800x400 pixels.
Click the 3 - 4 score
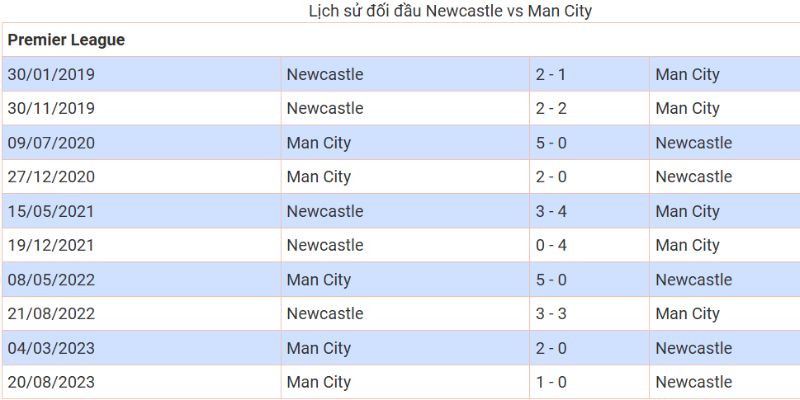click(x=551, y=211)
